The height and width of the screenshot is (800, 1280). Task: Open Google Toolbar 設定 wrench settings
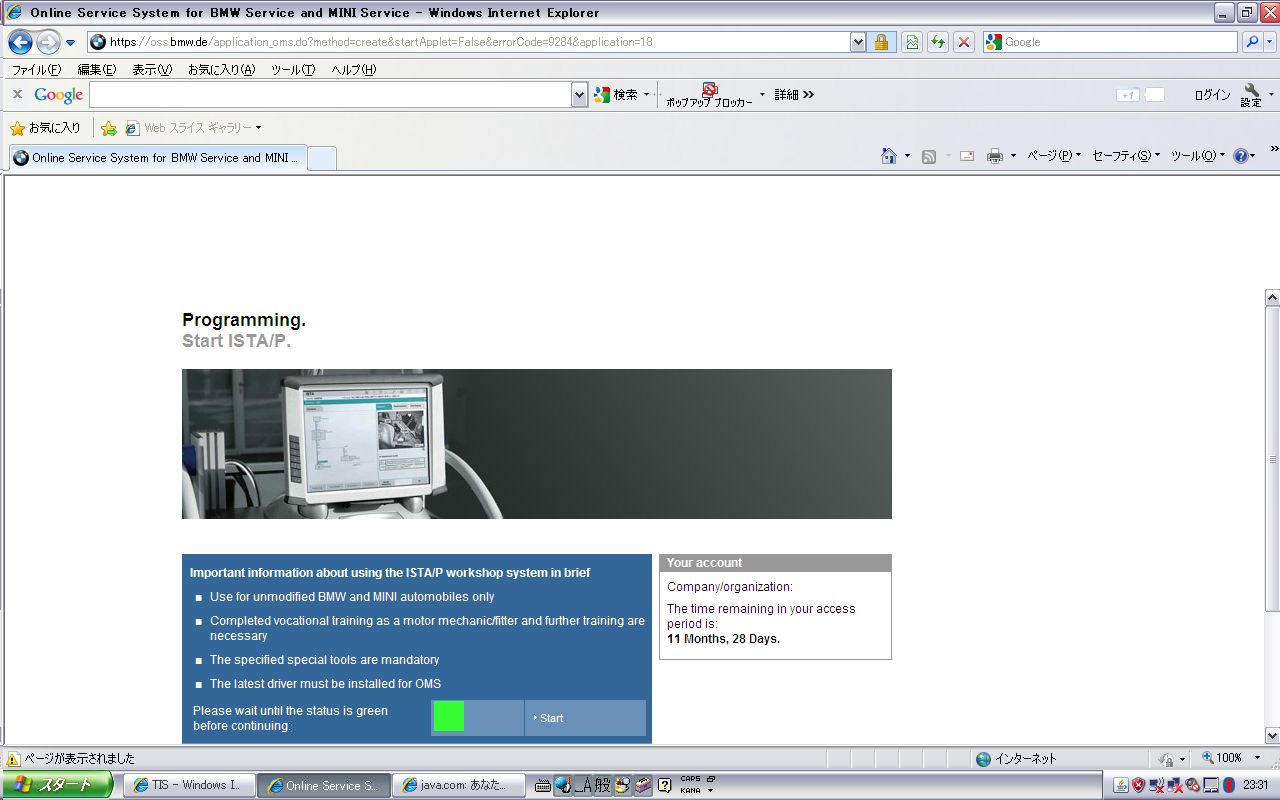[1252, 95]
